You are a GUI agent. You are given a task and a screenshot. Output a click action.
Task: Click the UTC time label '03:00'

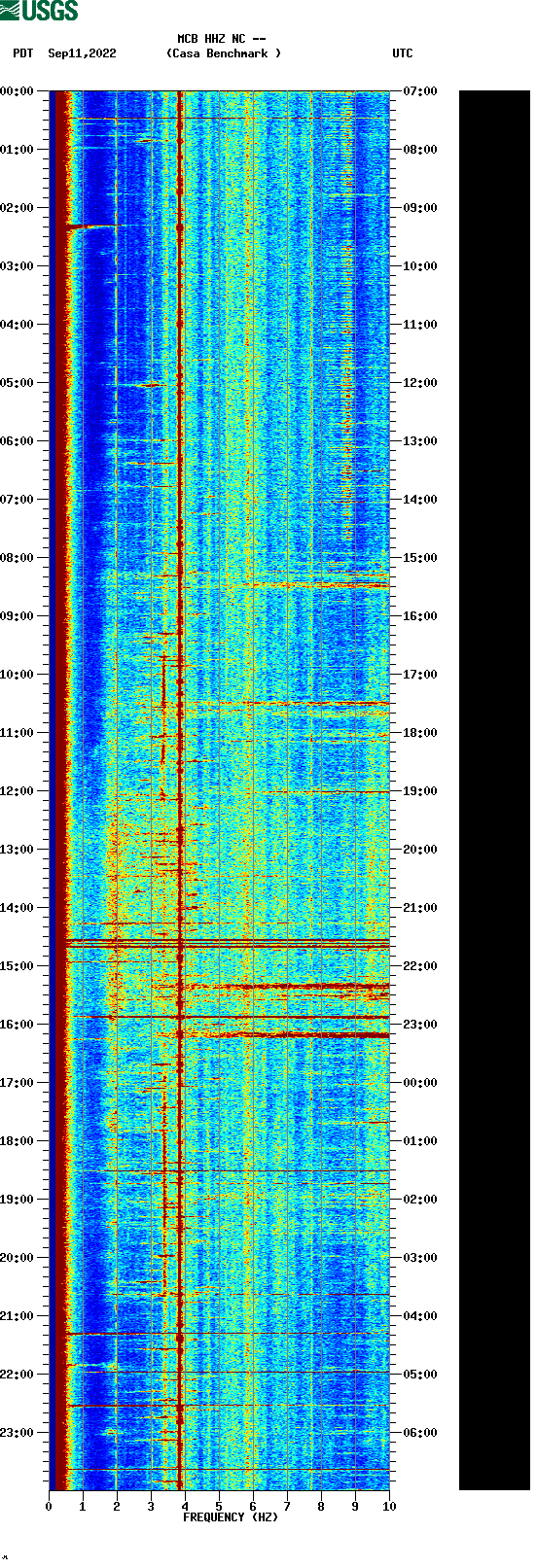[x=420, y=1258]
